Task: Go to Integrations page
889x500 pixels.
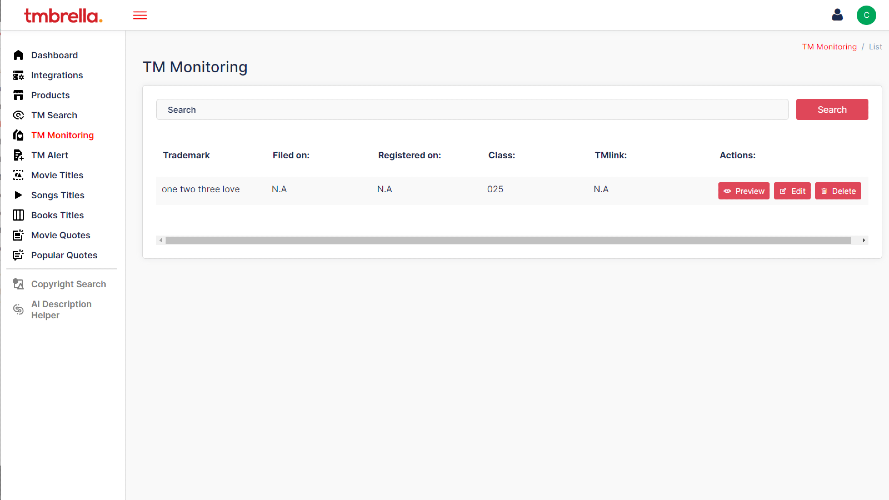Action: 57,75
